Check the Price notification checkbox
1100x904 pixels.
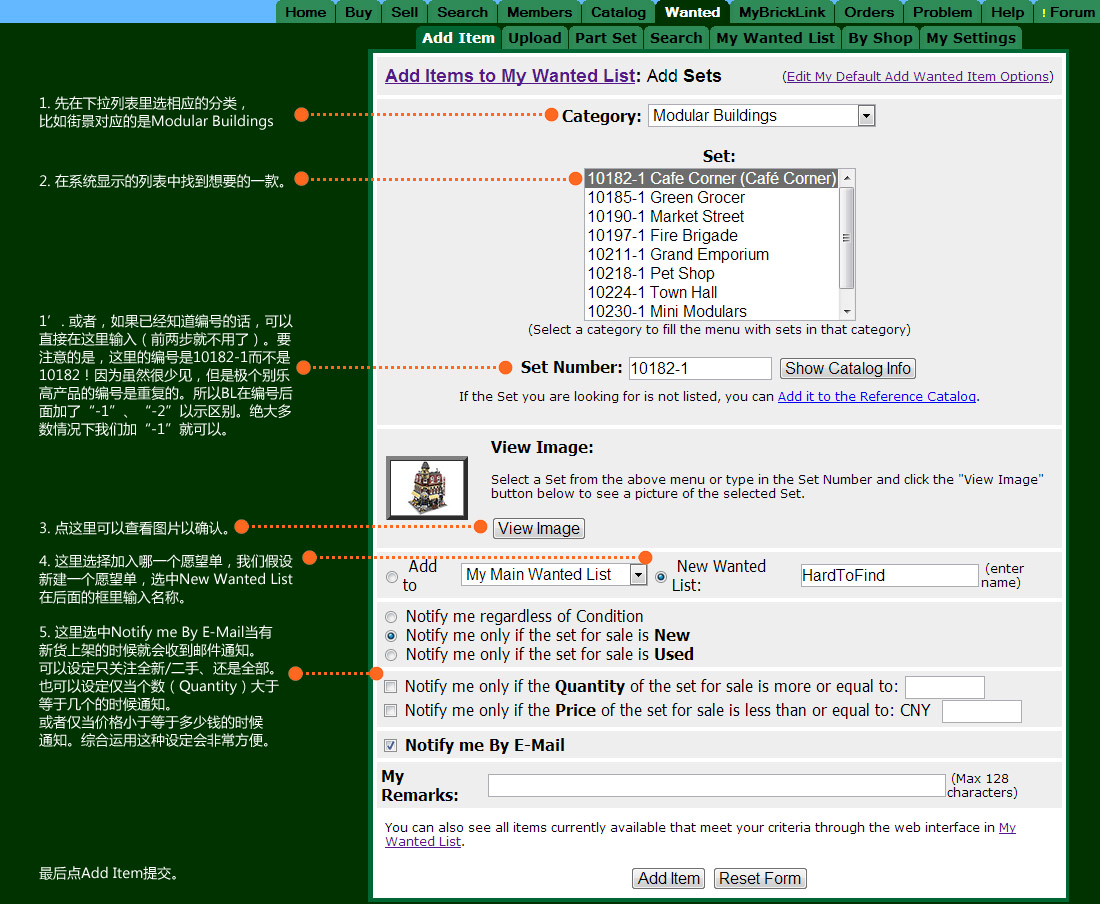tap(390, 710)
